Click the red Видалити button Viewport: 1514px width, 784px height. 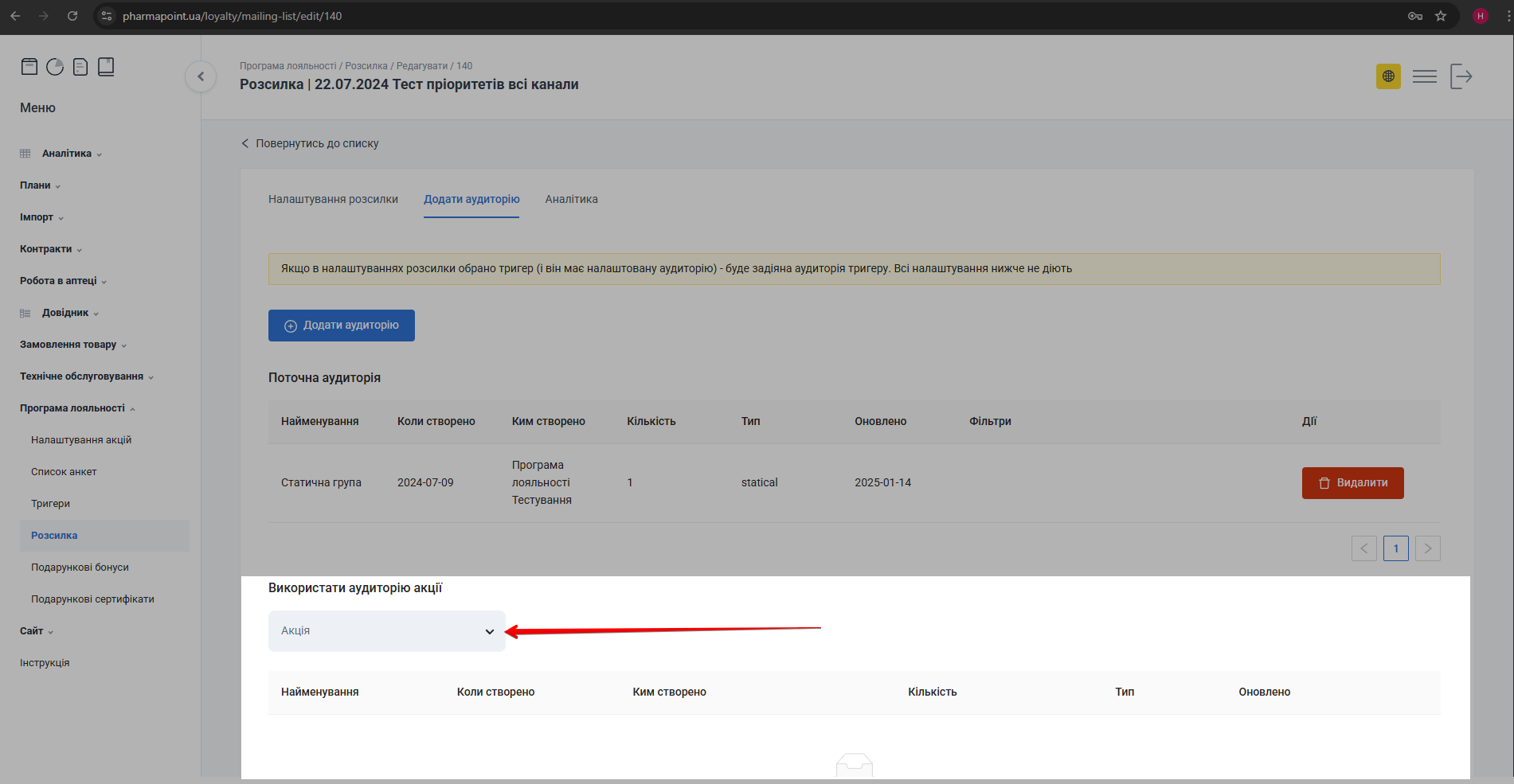[x=1353, y=483]
